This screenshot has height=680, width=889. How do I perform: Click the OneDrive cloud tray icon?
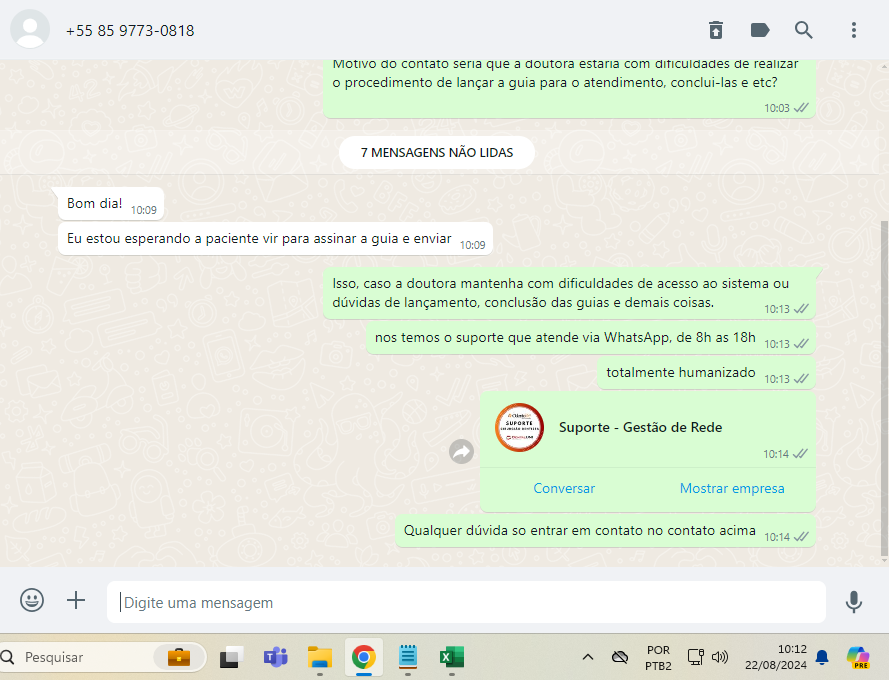pyautogui.click(x=620, y=657)
